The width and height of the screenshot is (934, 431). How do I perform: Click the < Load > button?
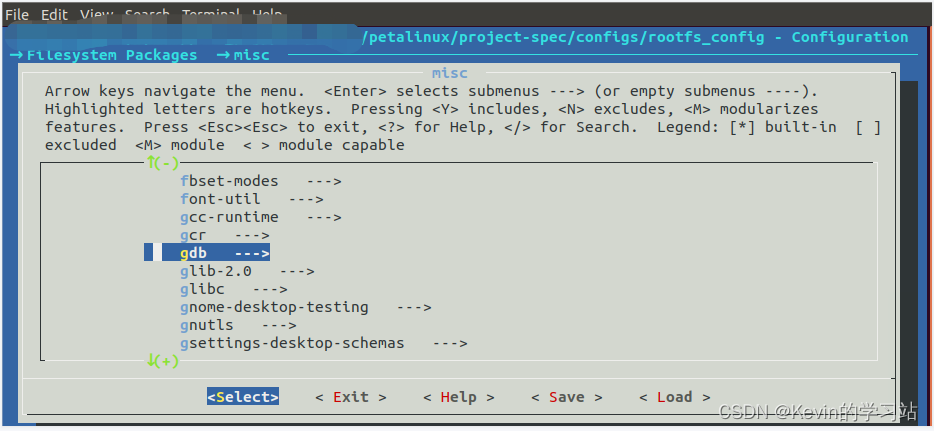click(674, 397)
